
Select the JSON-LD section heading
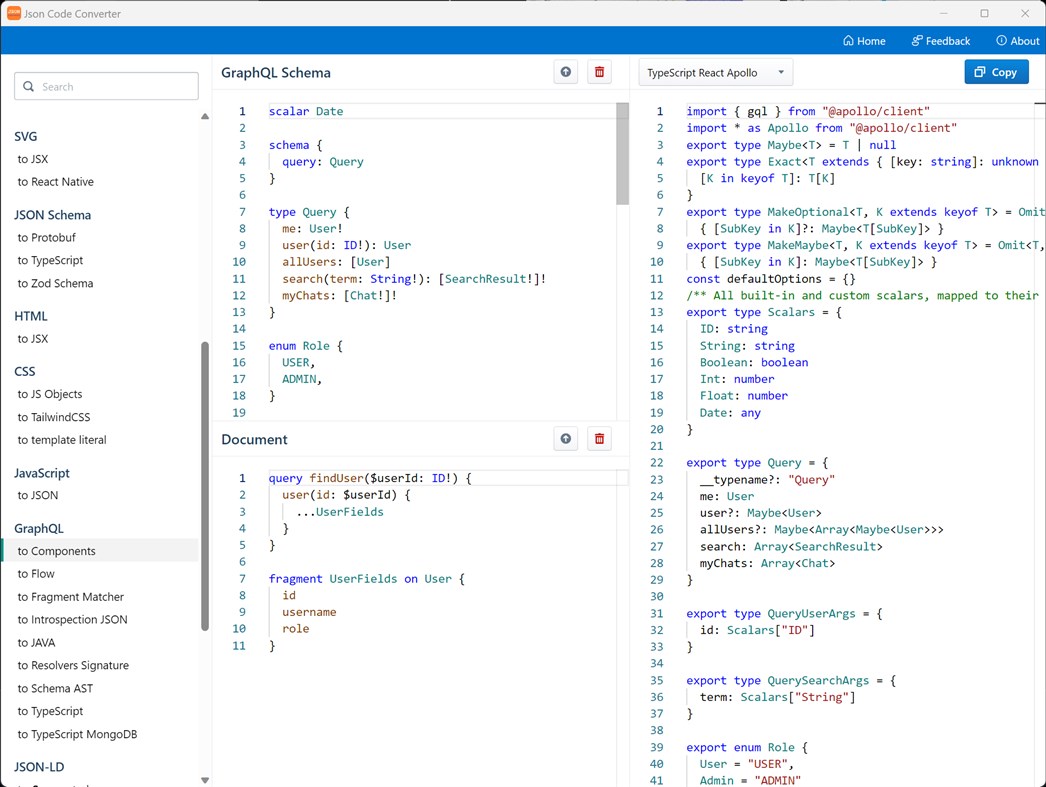pos(39,766)
